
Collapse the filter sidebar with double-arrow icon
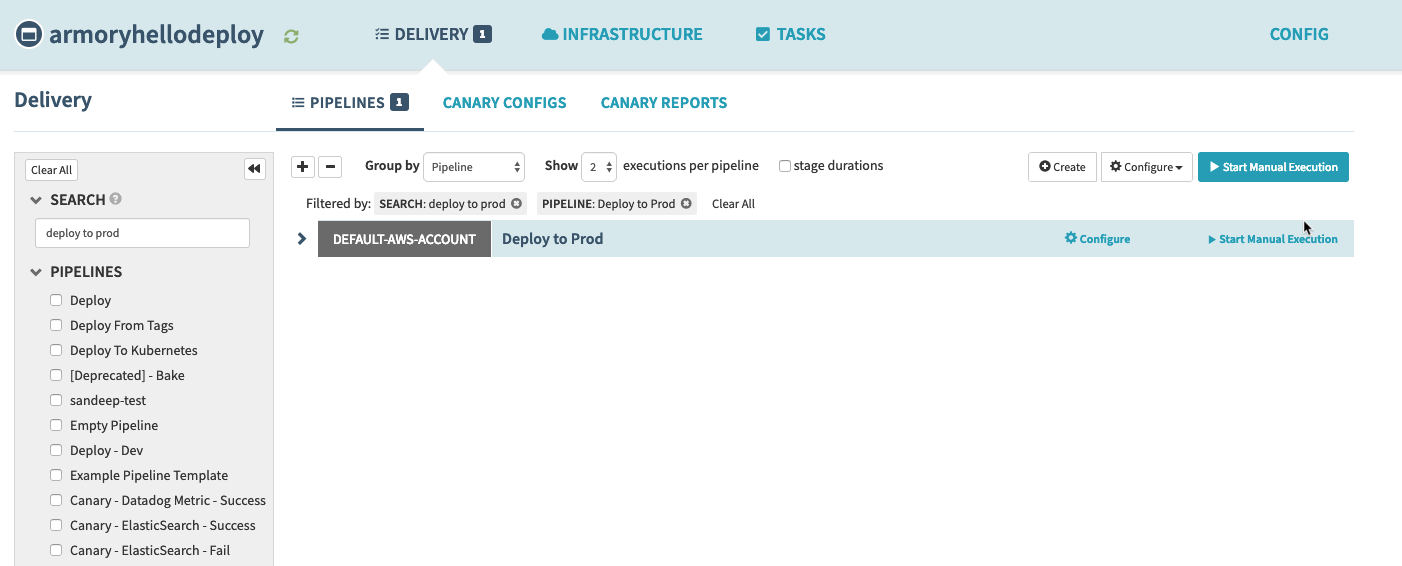254,169
